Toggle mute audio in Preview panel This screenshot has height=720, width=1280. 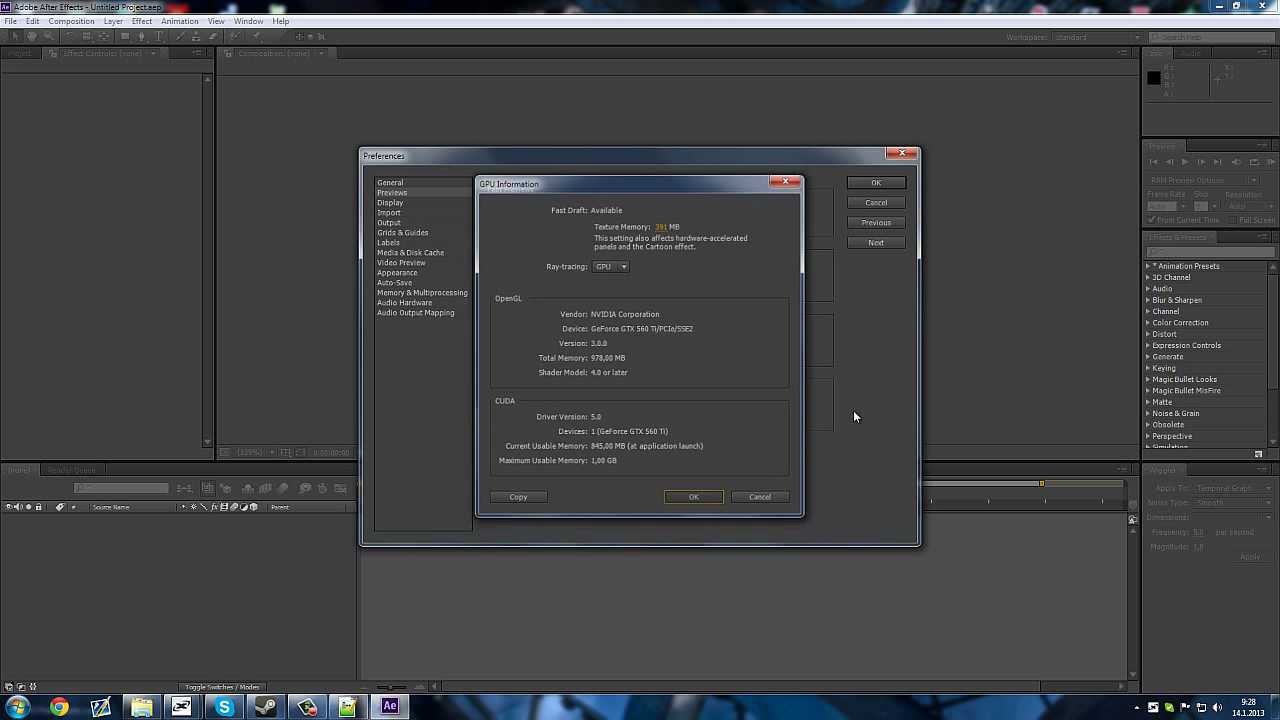click(1237, 162)
